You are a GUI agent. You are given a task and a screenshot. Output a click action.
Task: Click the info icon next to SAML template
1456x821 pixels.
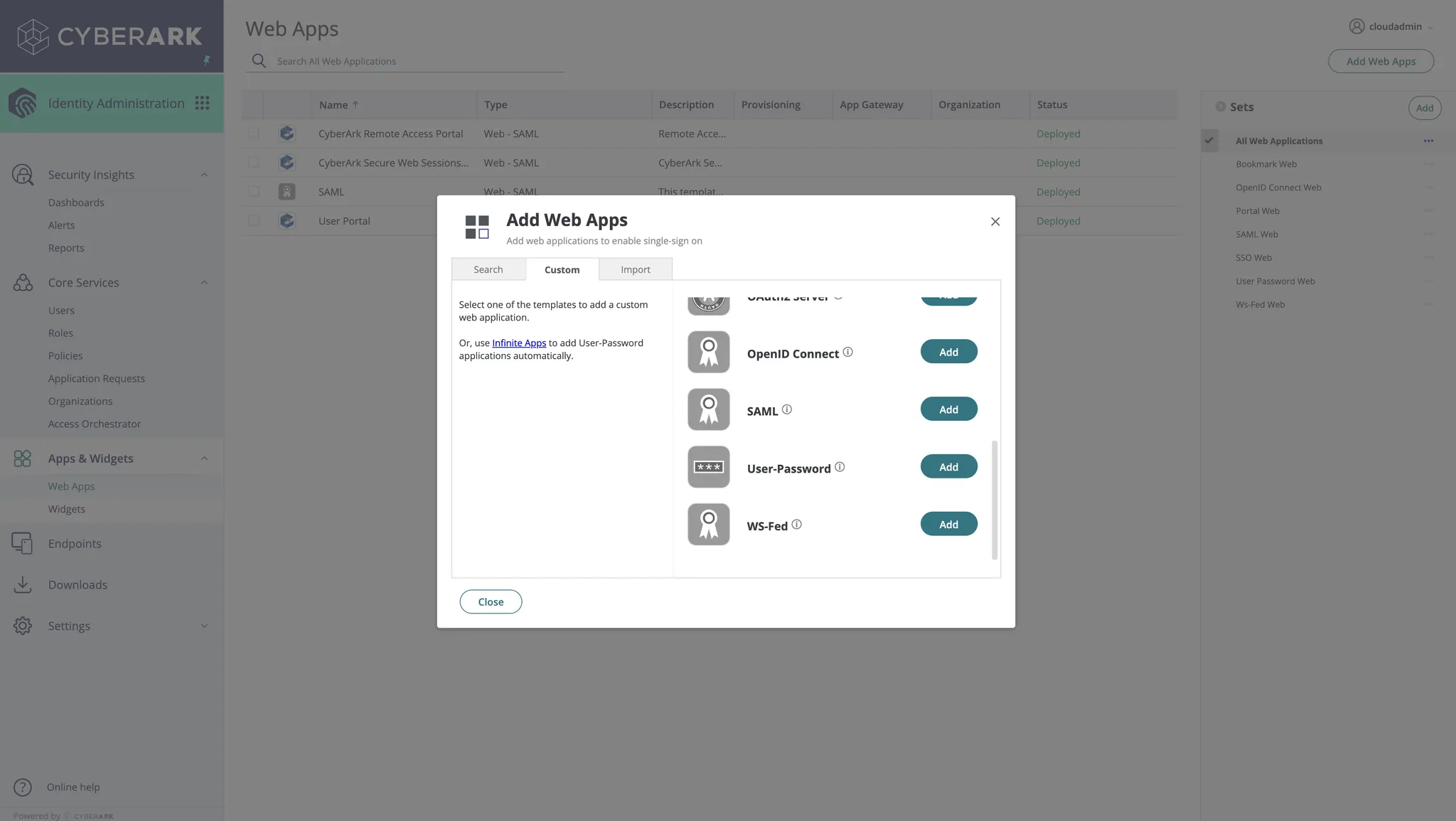pos(787,409)
